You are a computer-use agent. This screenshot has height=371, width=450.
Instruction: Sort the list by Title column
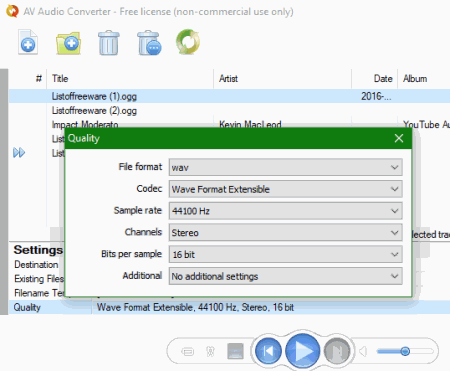130,79
